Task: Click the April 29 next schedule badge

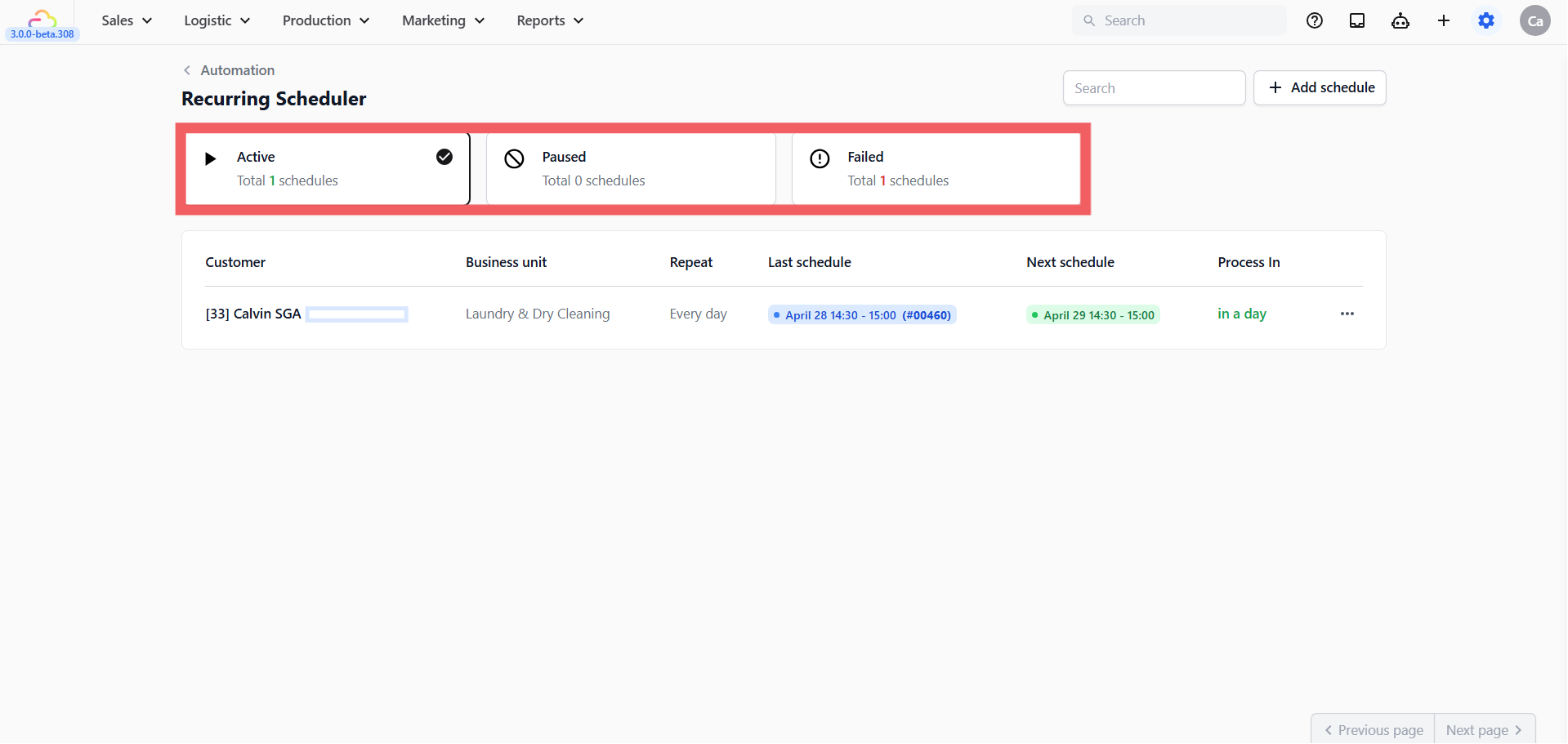Action: coord(1092,315)
